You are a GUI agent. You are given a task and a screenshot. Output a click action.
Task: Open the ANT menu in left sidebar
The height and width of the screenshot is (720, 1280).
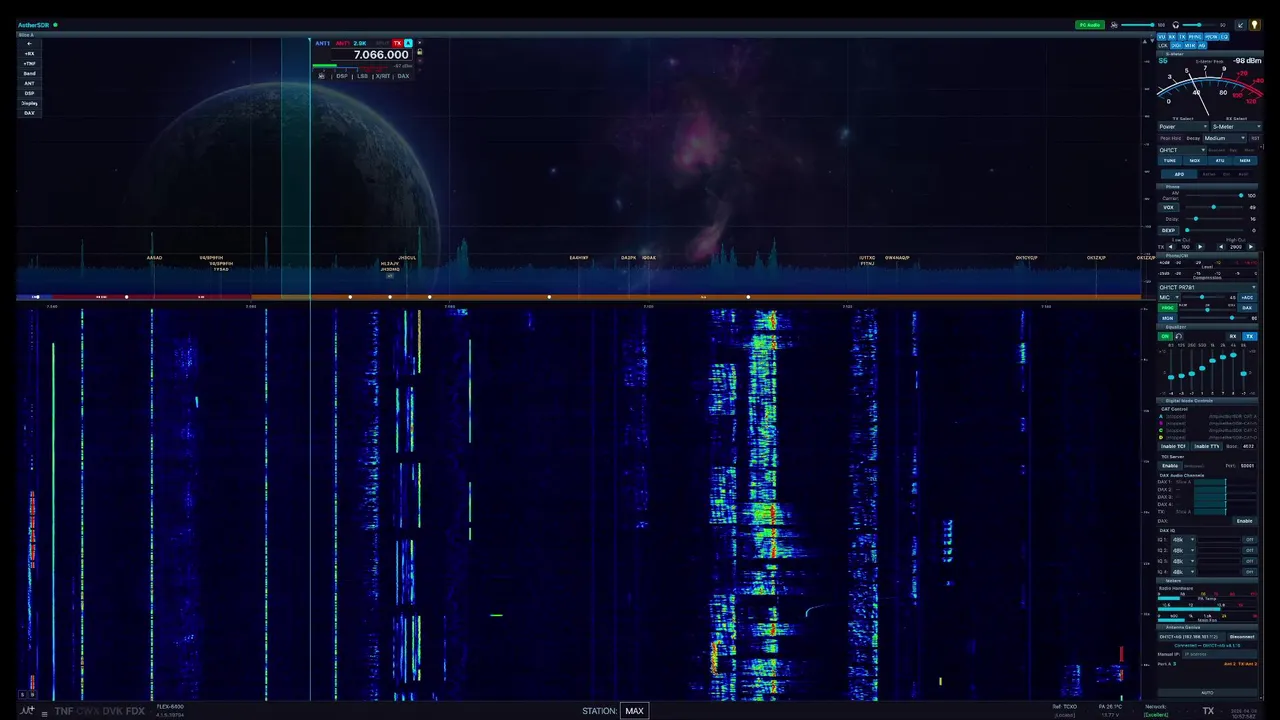click(29, 83)
